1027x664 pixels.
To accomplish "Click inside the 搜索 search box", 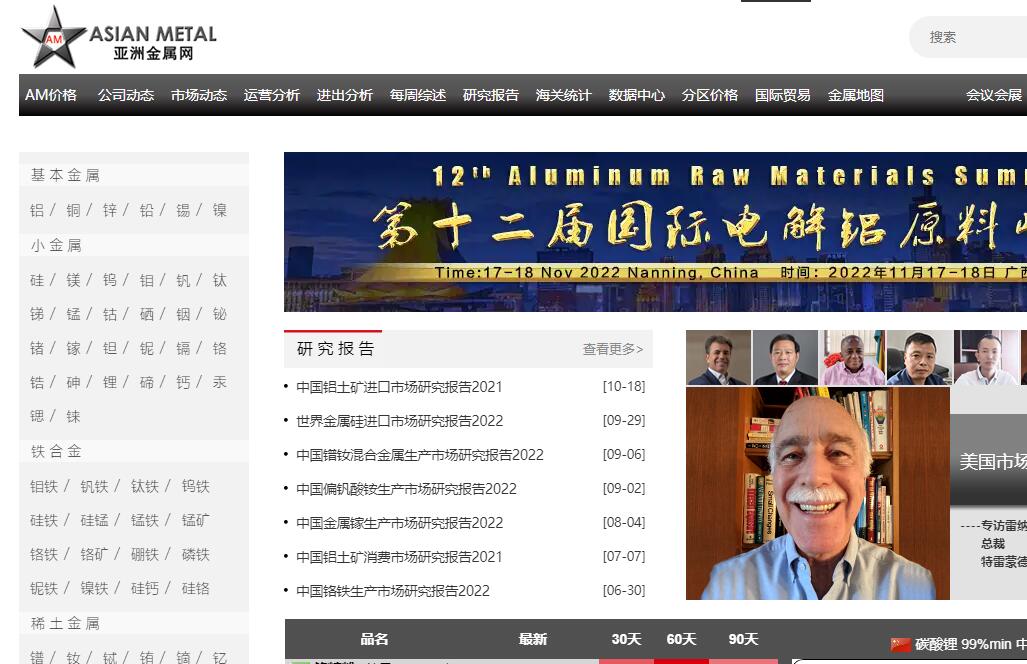I will coord(970,37).
